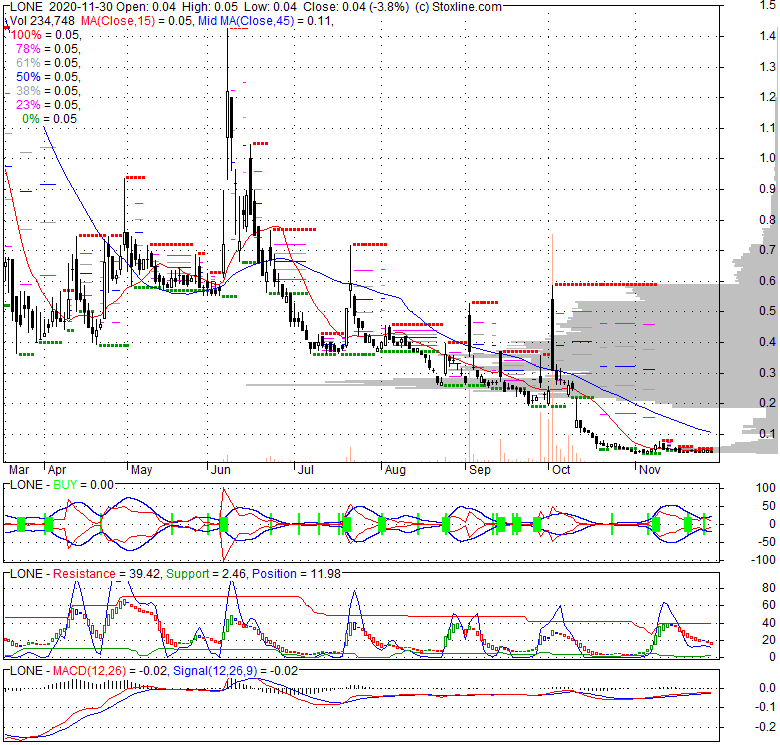Image resolution: width=780 pixels, height=745 pixels.
Task: Click the Aug label on time axis
Action: click(x=395, y=470)
